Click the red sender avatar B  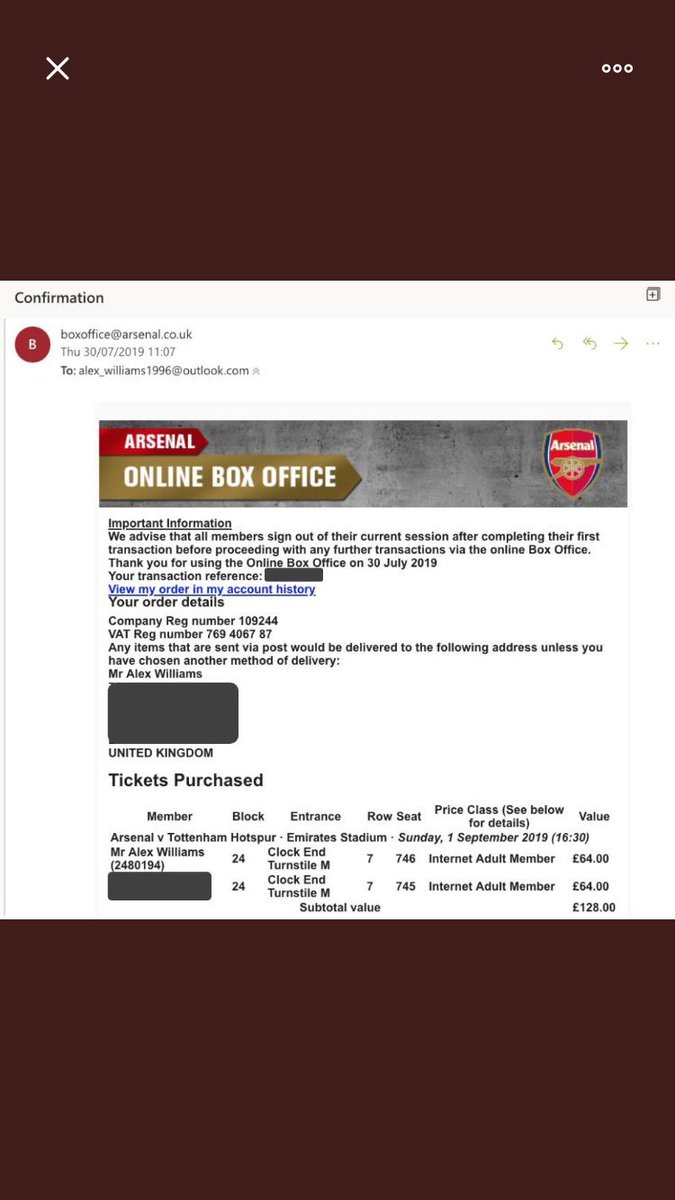click(x=32, y=345)
